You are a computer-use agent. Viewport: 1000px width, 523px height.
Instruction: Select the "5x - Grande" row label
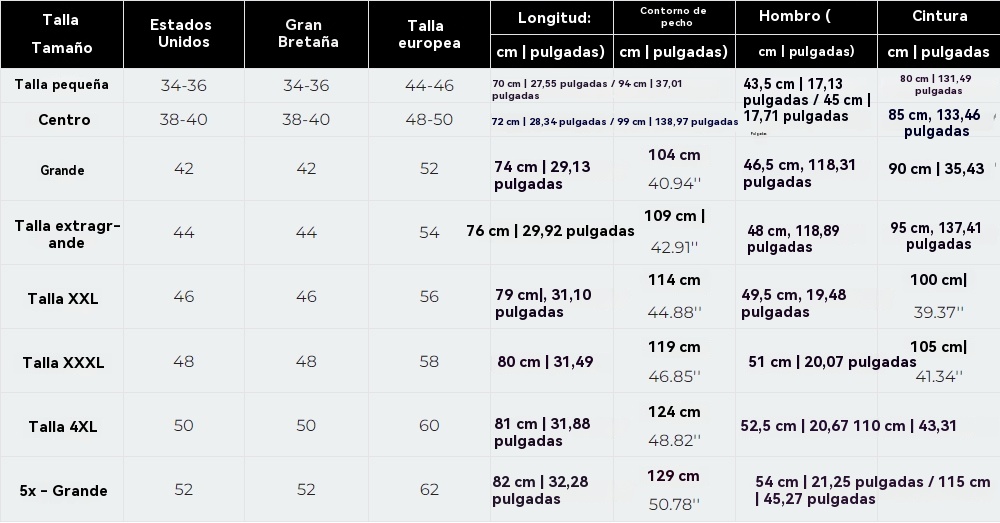click(63, 491)
